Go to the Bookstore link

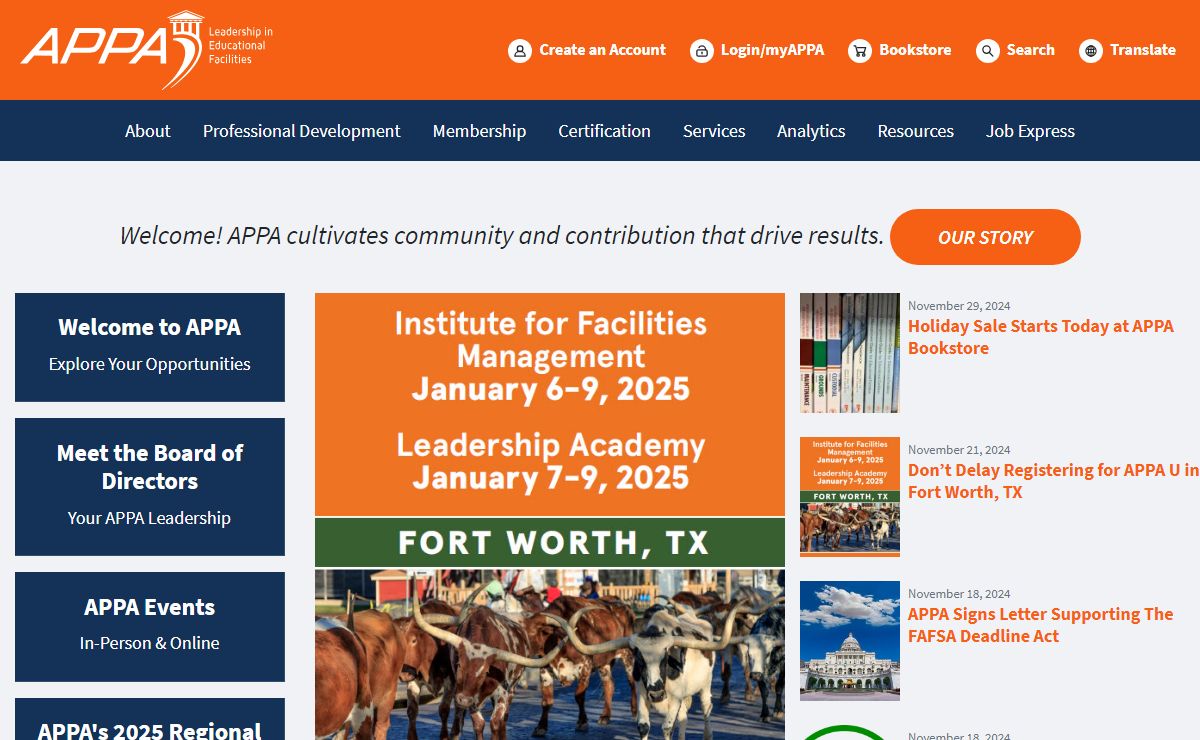pyautogui.click(x=915, y=50)
